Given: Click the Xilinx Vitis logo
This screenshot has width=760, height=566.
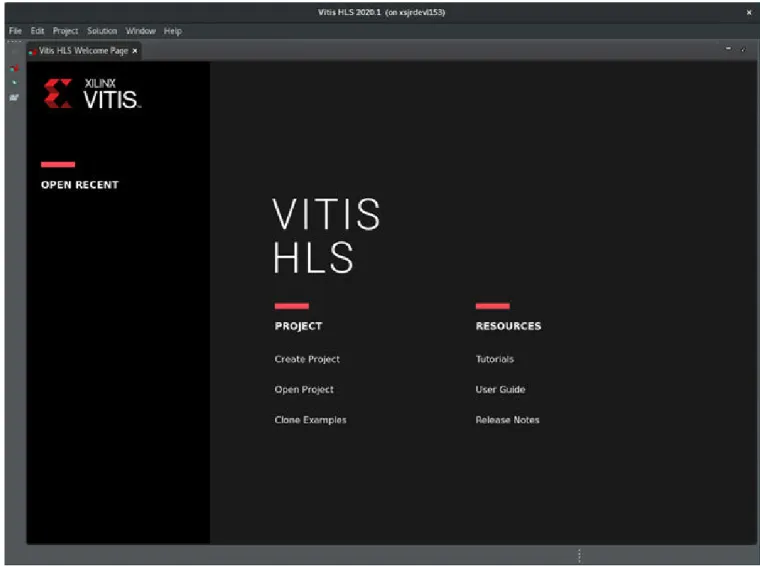Looking at the screenshot, I should pyautogui.click(x=92, y=94).
